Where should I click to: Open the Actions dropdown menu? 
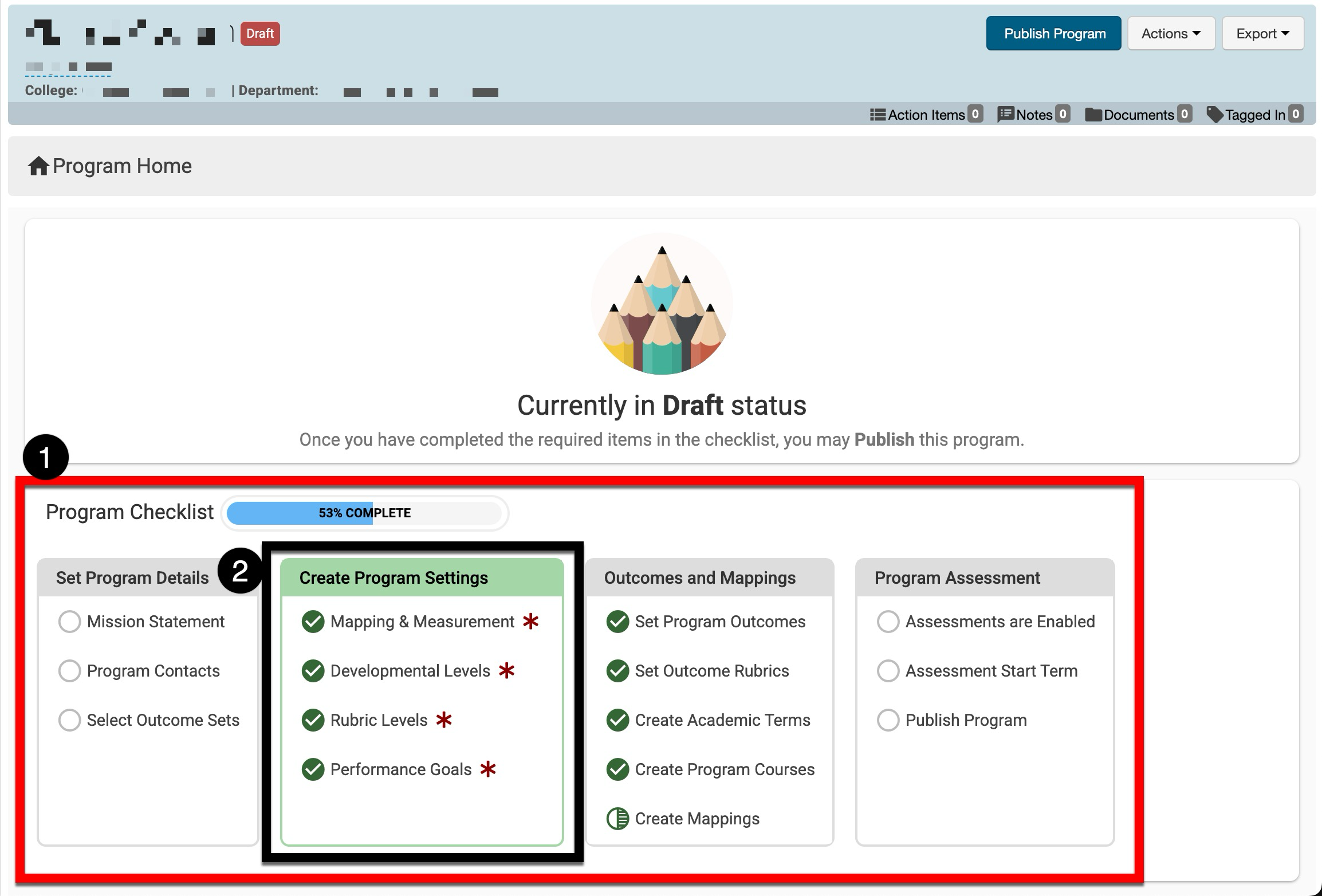pos(1171,34)
